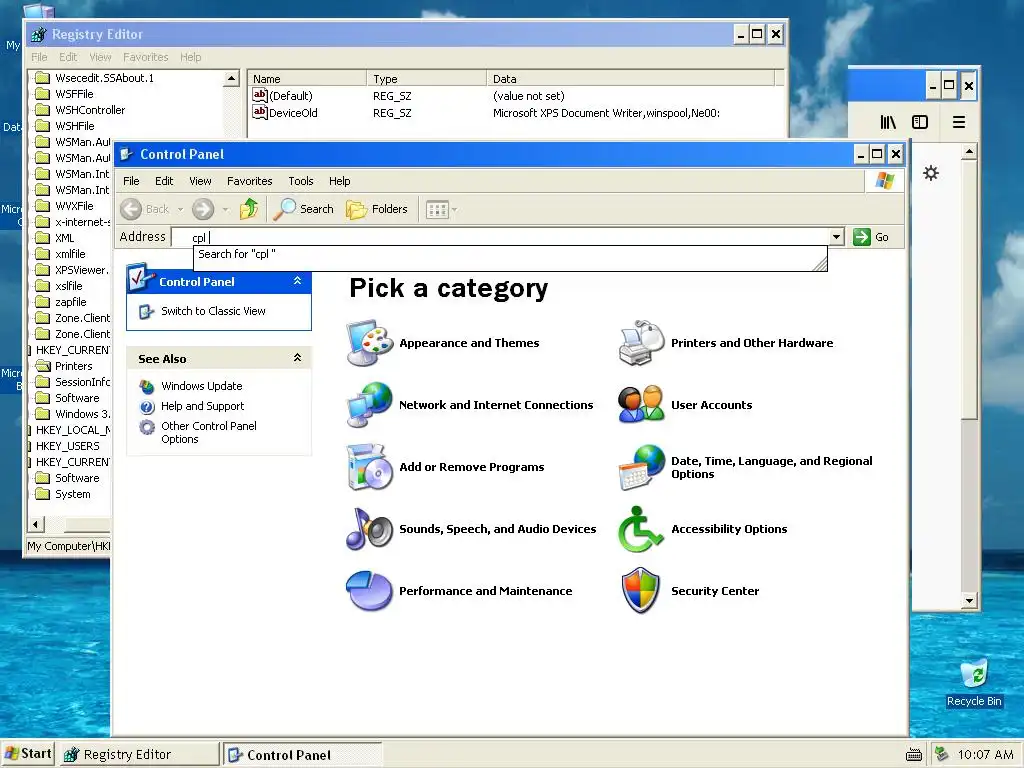The image size is (1024, 768).
Task: Select zapfile key in registry tree
Action: tap(71, 302)
